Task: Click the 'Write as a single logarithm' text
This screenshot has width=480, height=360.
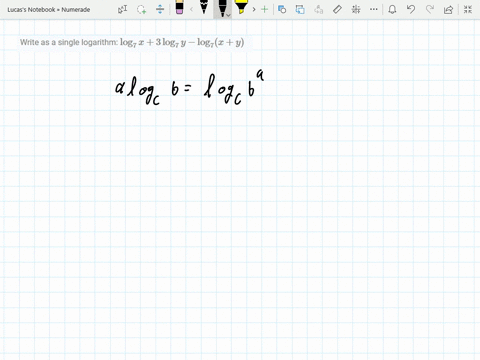Action: click(x=69, y=42)
